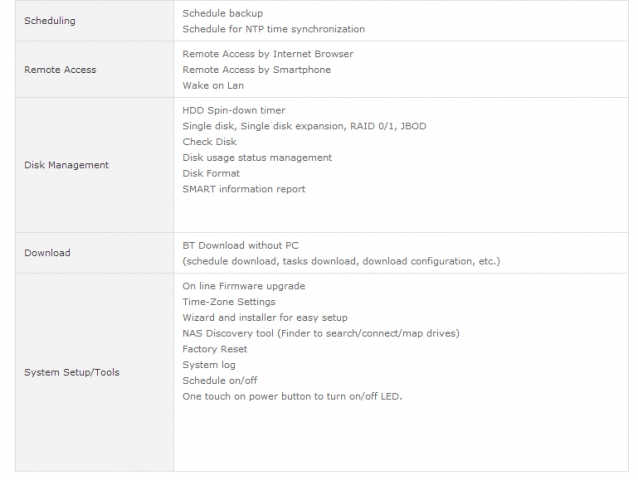Click the Time-Zone Settings line
This screenshot has height=480, width=638.
(x=229, y=302)
